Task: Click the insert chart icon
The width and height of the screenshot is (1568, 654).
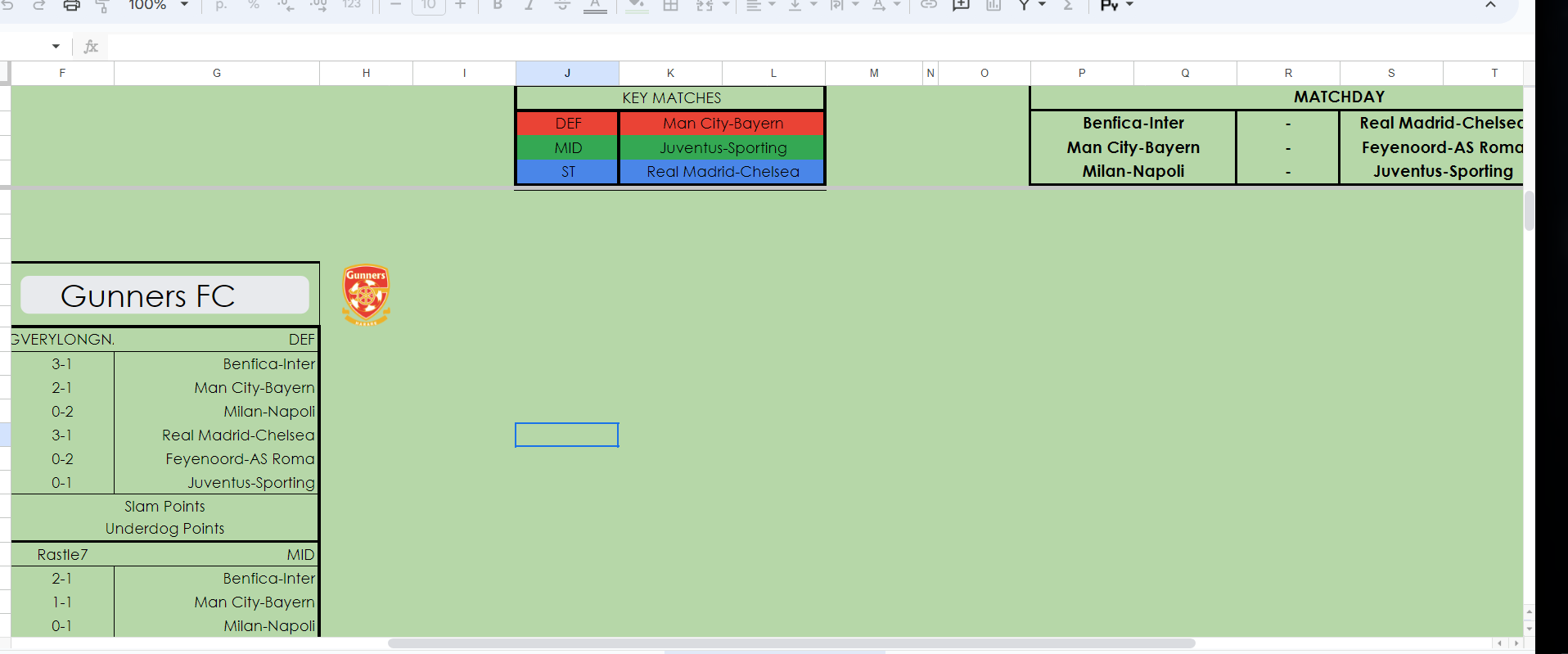Action: [x=994, y=5]
